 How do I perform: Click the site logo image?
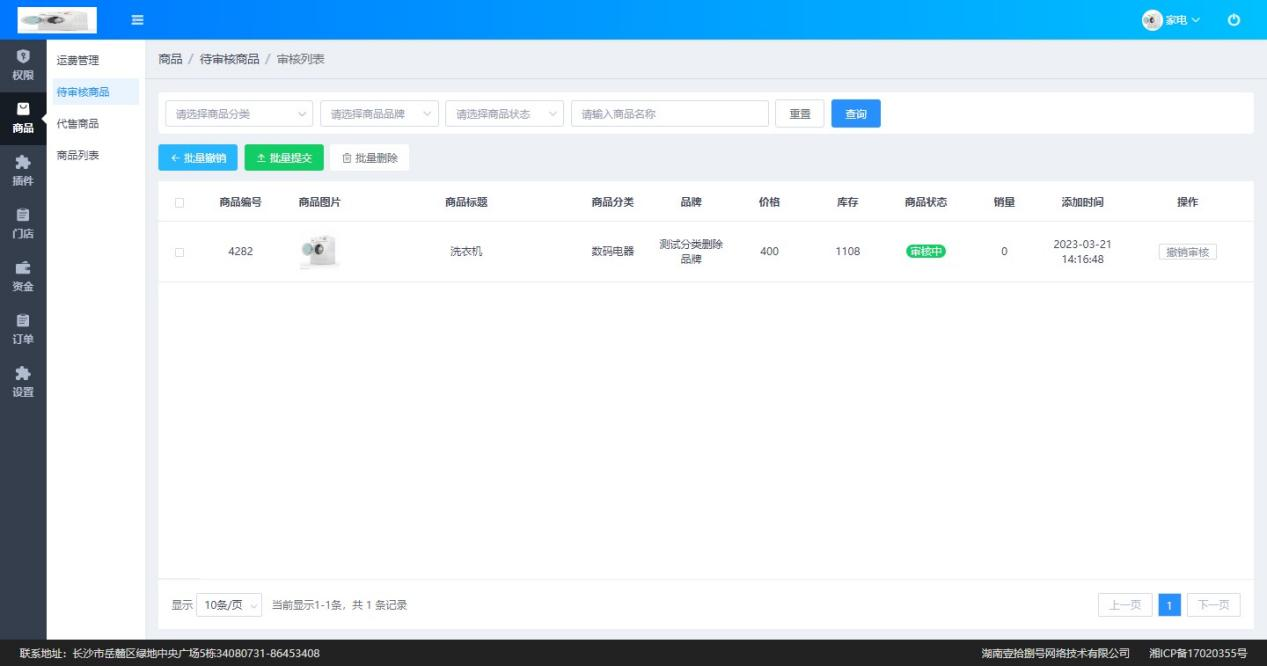[57, 20]
